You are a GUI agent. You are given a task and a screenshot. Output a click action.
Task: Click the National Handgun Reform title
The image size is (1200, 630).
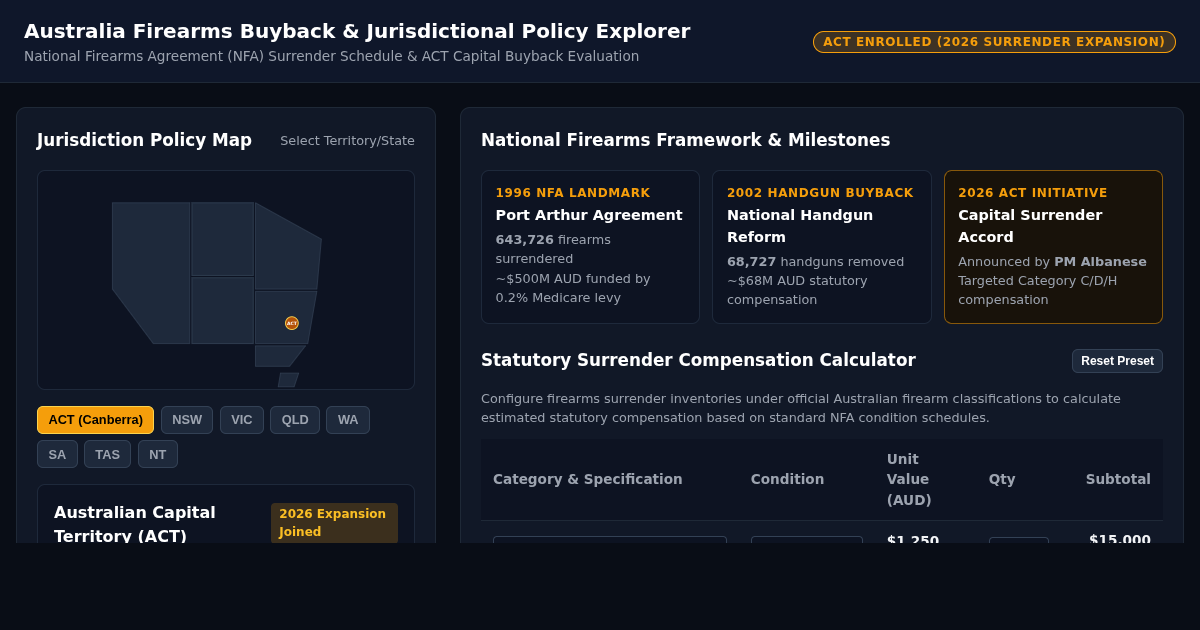[800, 226]
